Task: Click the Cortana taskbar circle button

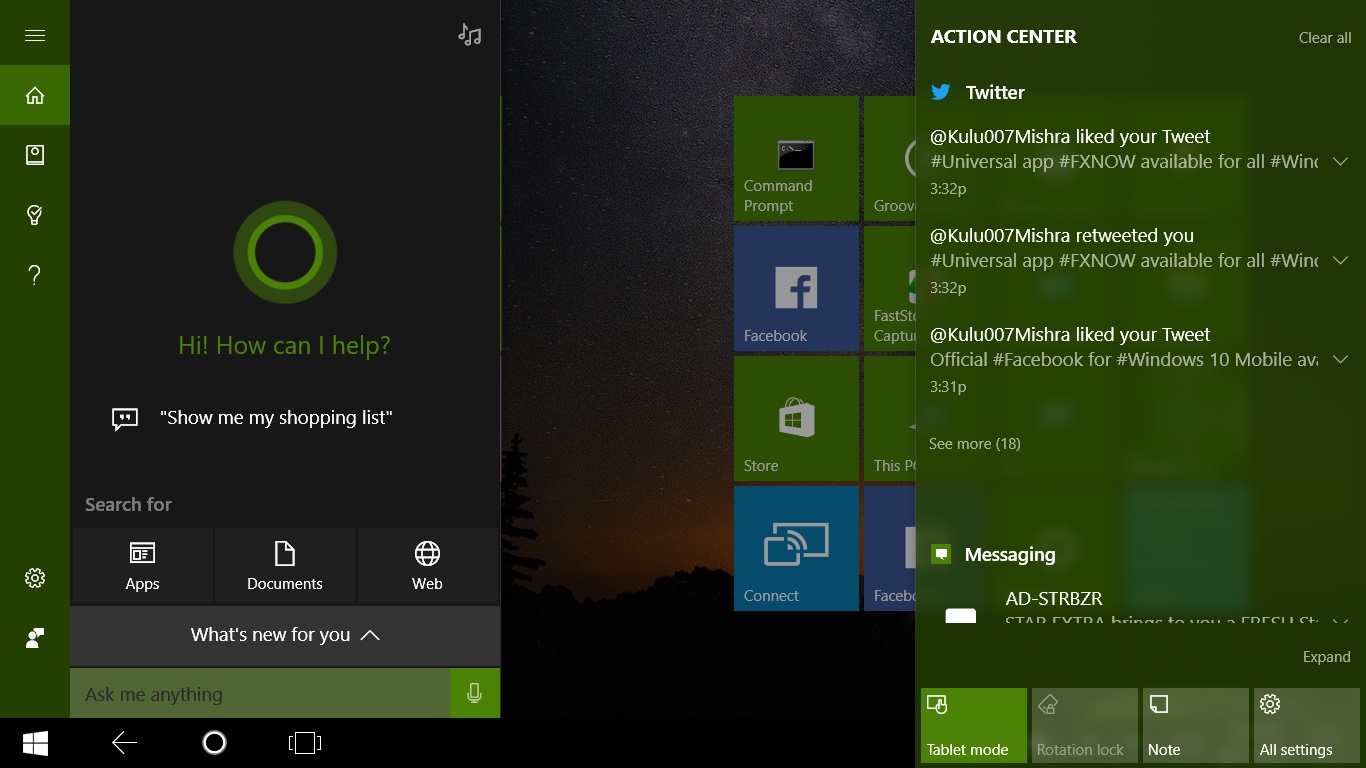Action: click(214, 743)
